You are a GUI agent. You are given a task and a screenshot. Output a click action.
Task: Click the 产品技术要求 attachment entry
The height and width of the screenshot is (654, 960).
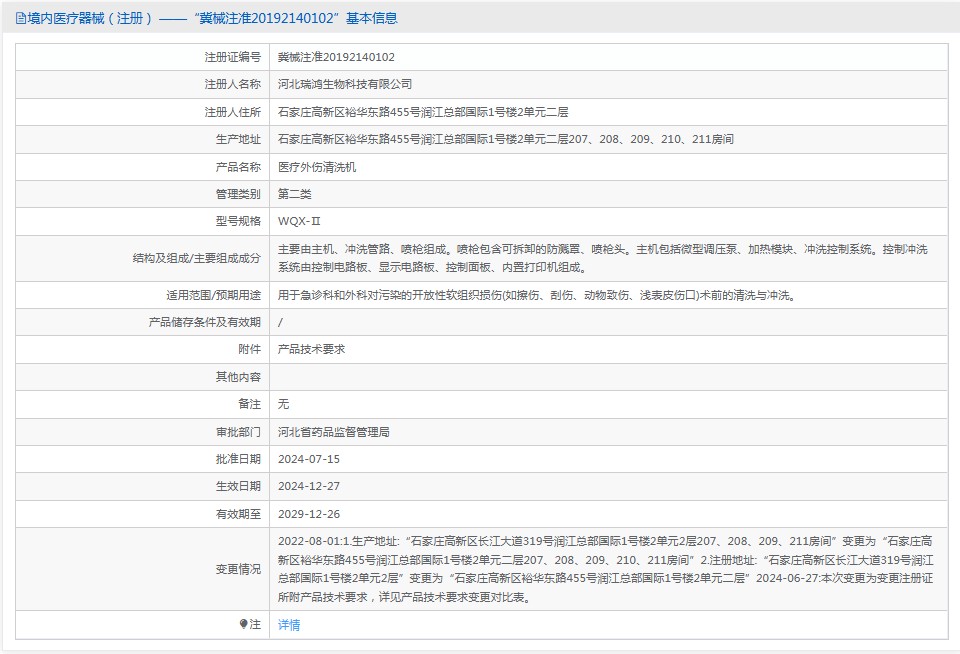(311, 350)
